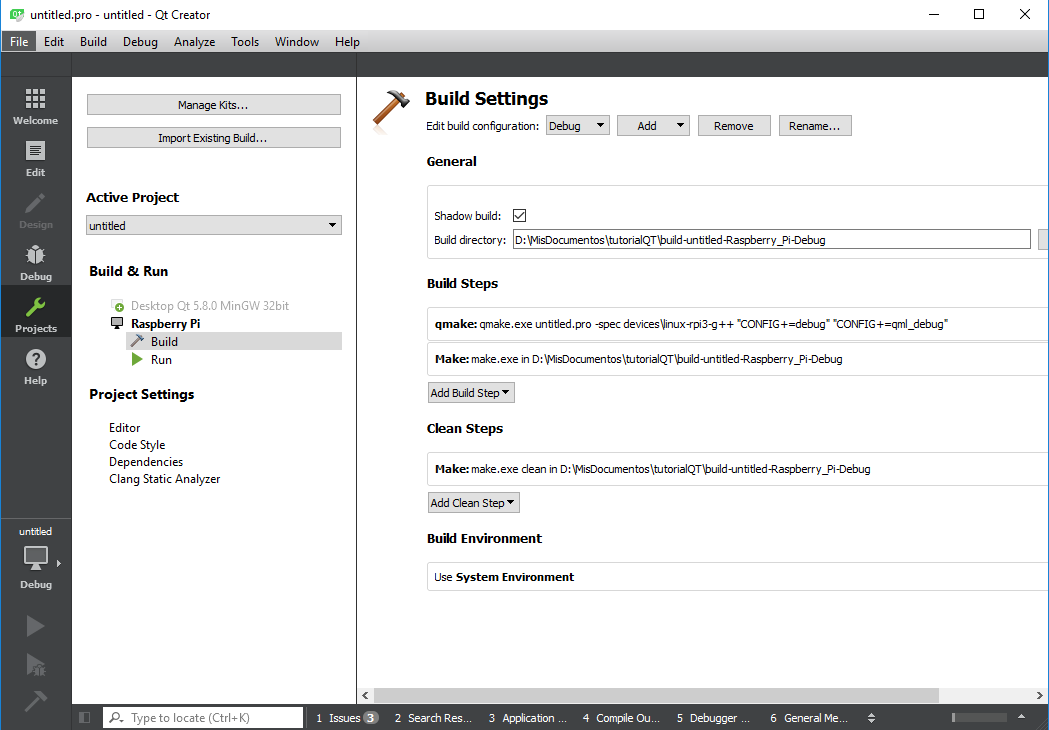1049x730 pixels.
Task: Toggle the left sidebar button in status bar
Action: (84, 717)
